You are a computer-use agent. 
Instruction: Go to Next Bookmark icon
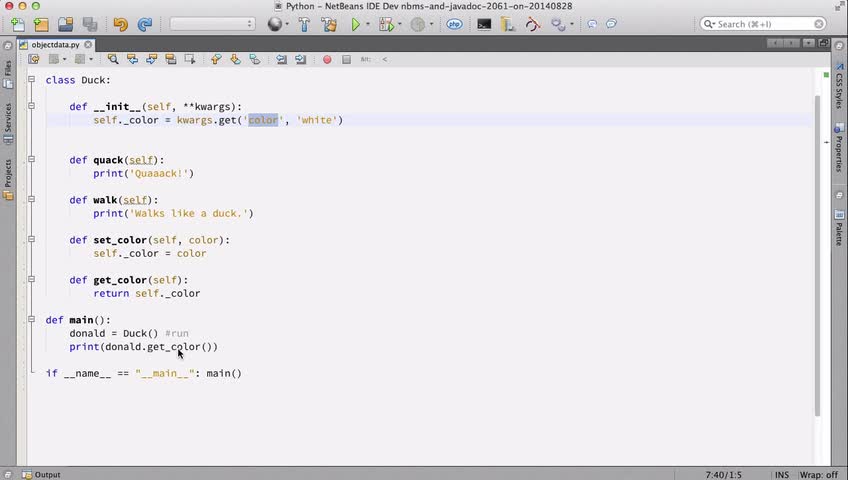coord(235,59)
